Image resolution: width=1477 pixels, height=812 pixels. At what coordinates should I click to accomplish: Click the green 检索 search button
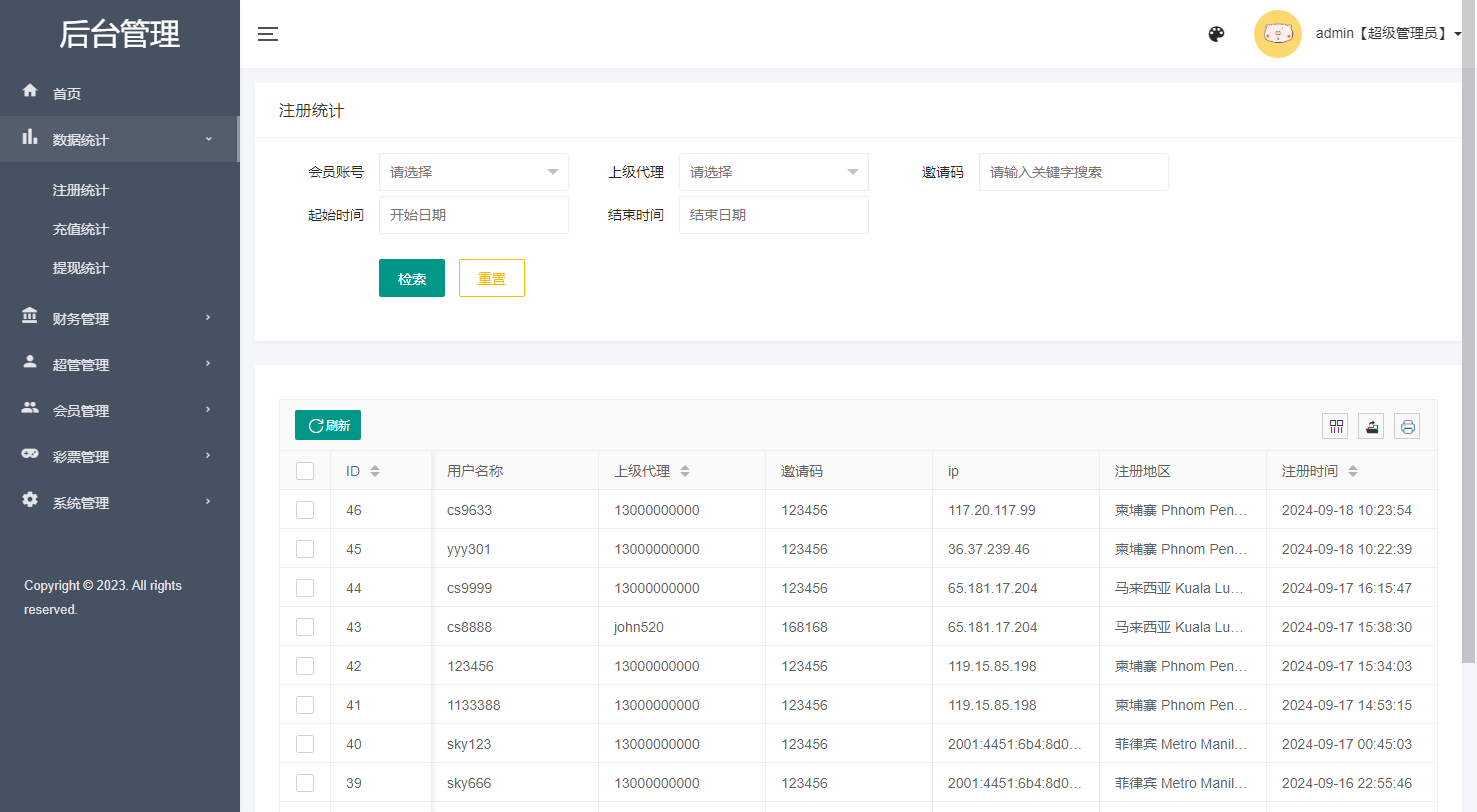(x=411, y=278)
